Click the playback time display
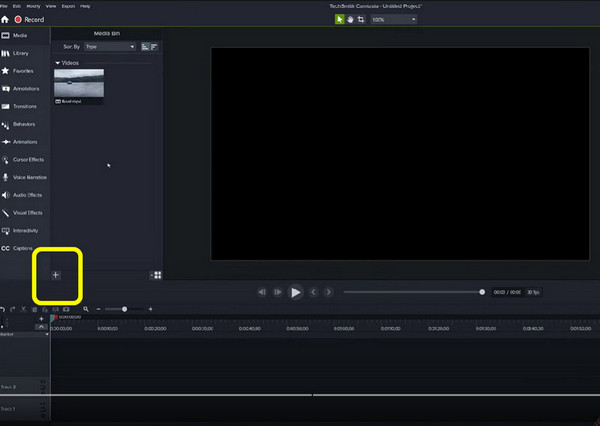Viewport: 600px width, 426px height. (x=507, y=292)
